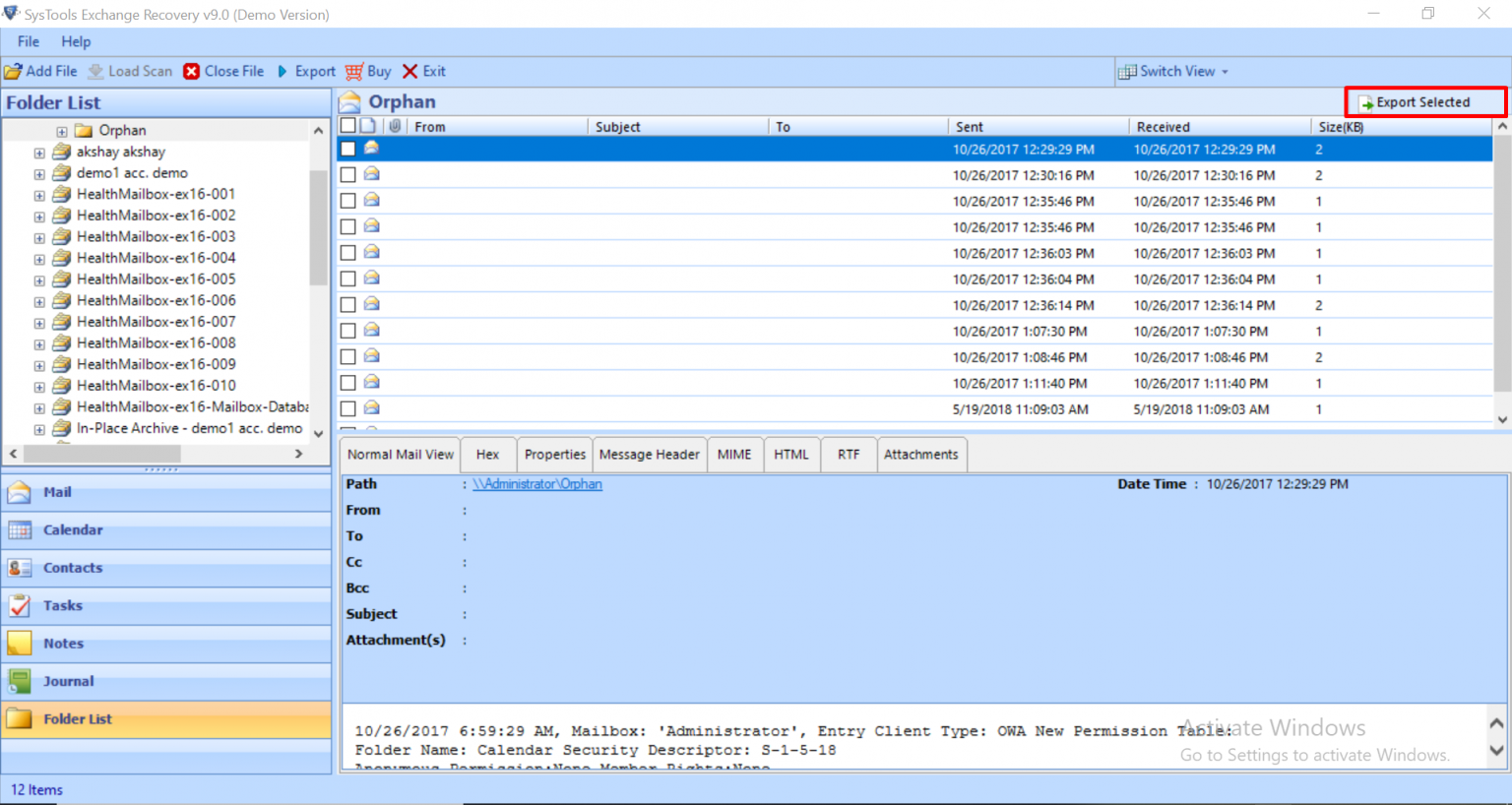Open the Journal pane icon
The height and width of the screenshot is (805, 1512).
pyautogui.click(x=19, y=681)
